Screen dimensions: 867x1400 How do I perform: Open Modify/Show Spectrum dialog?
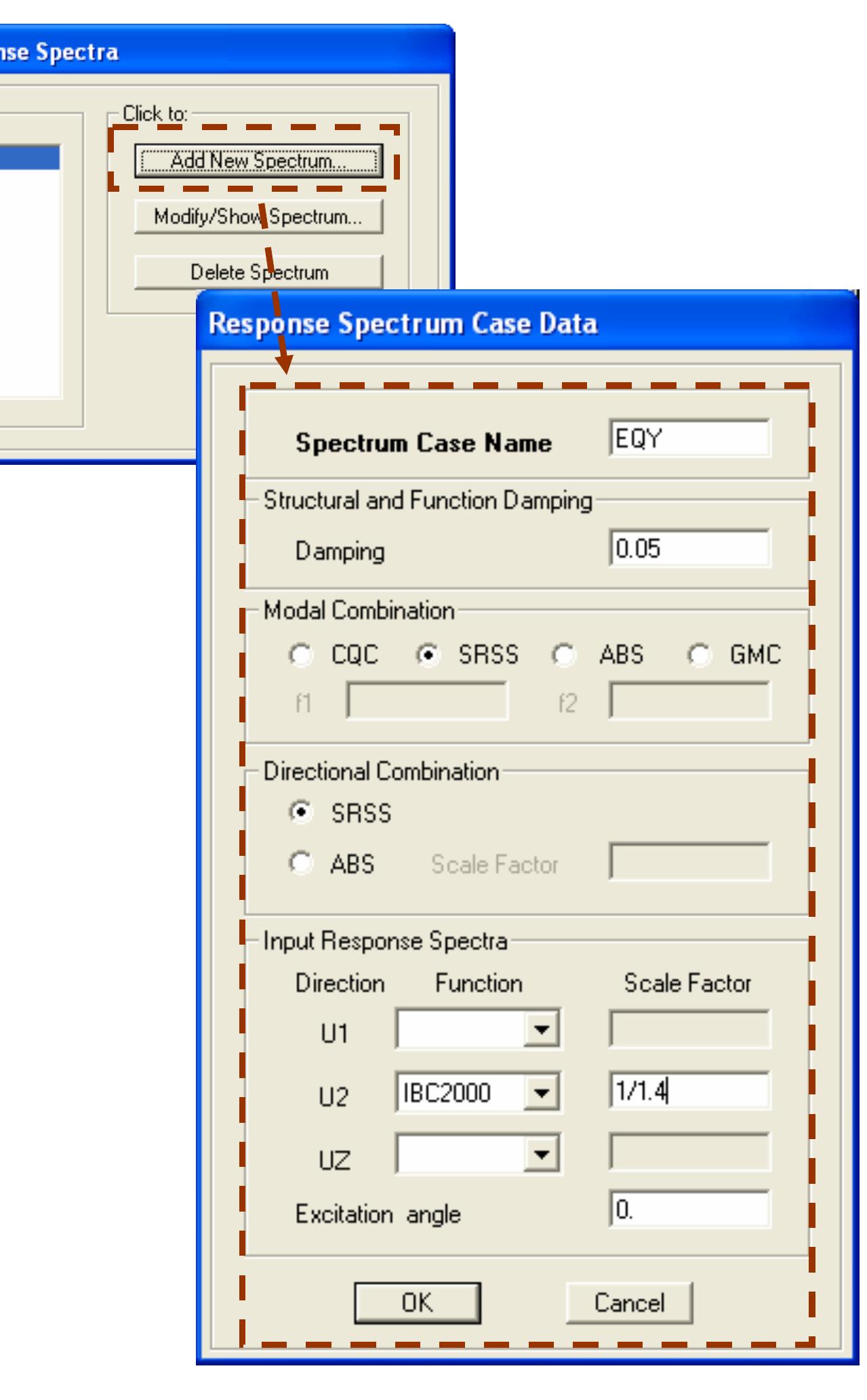coord(258,217)
